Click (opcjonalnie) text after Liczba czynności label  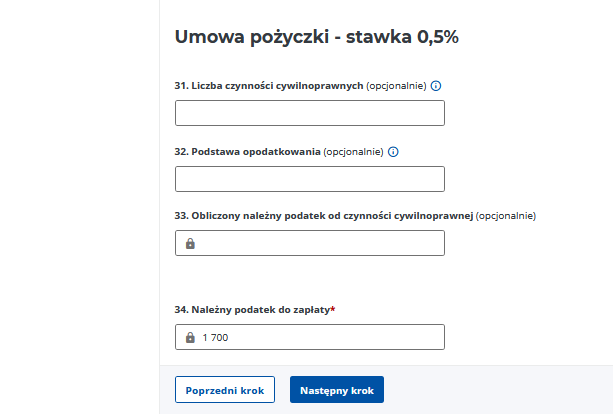coord(396,86)
